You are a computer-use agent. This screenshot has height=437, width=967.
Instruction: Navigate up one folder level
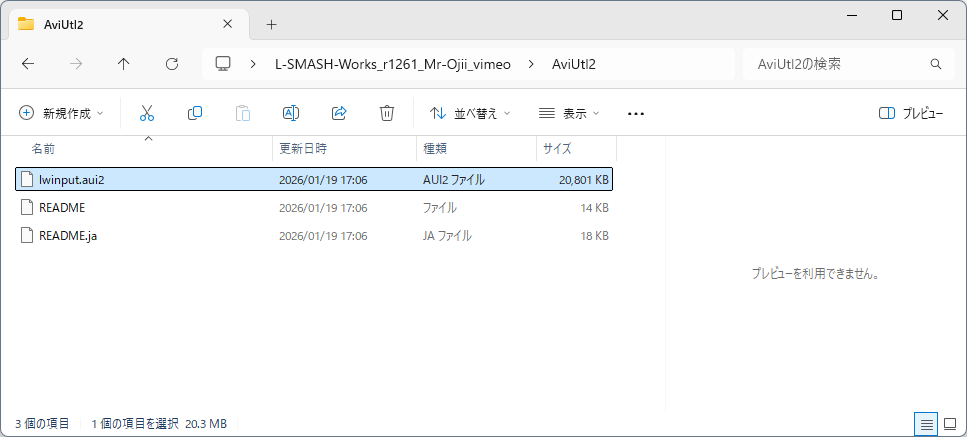point(124,64)
